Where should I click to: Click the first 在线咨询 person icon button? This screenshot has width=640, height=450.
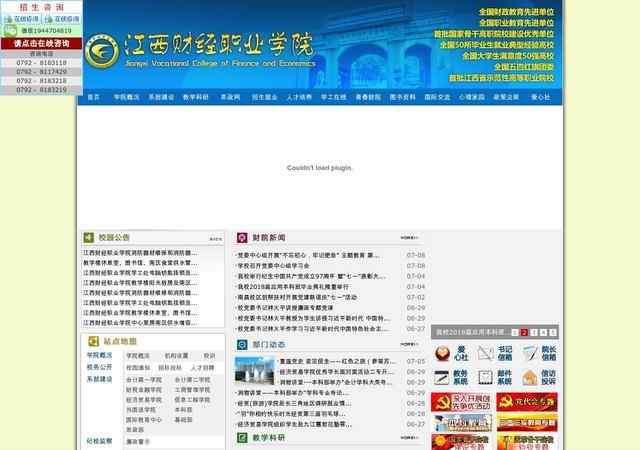(22, 19)
